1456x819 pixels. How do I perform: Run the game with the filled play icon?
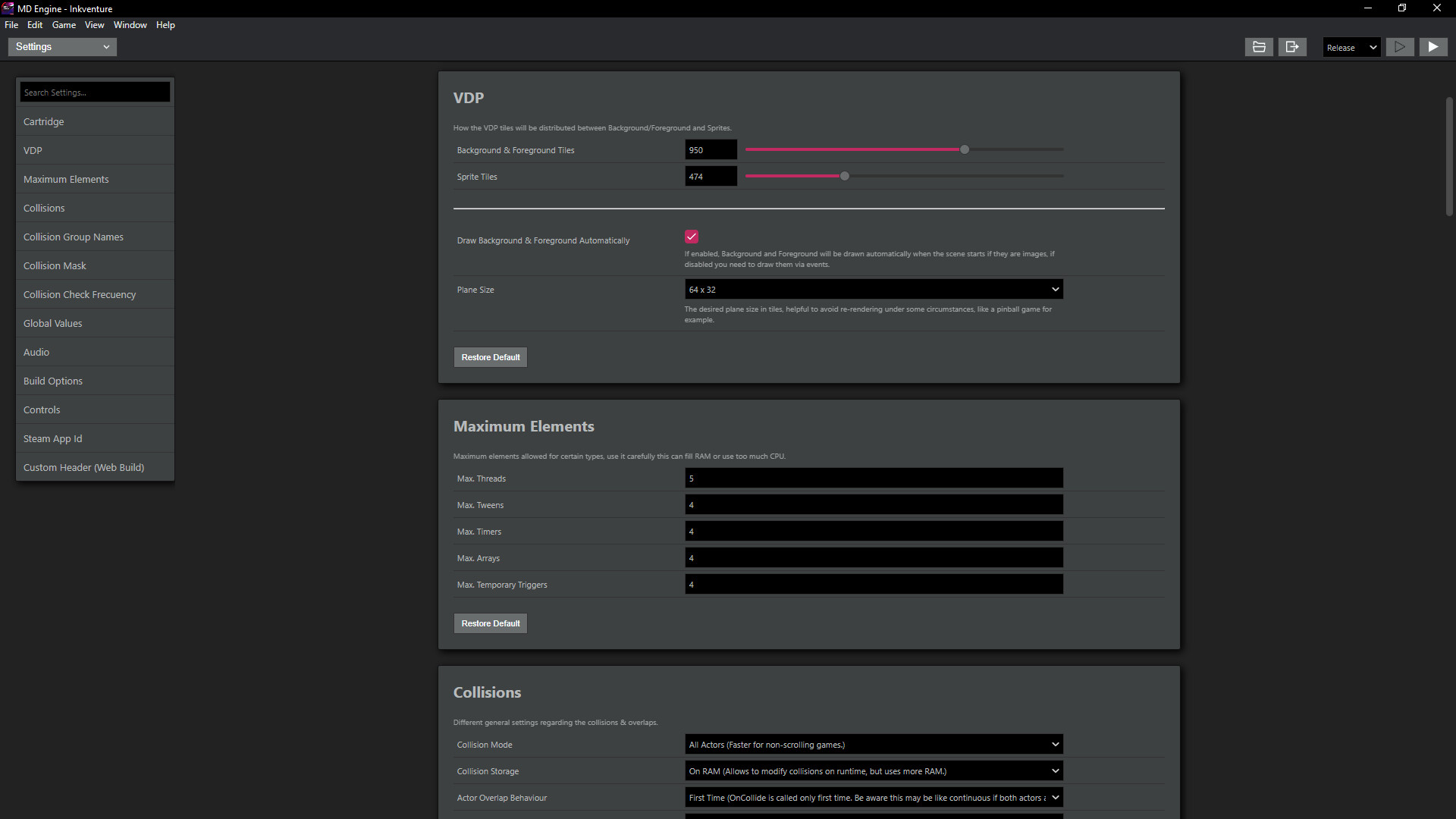1433,46
